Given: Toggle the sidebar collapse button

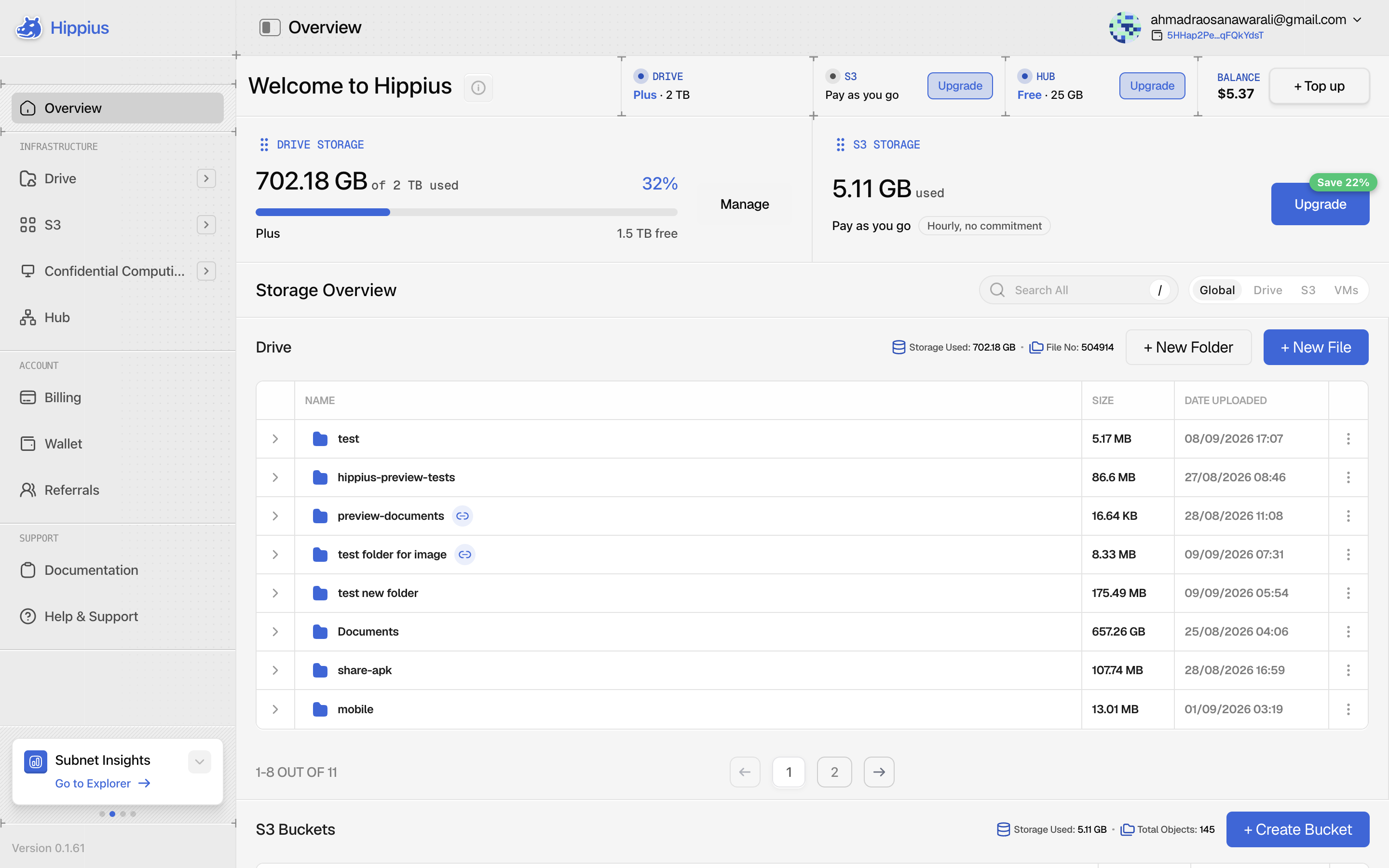Looking at the screenshot, I should pyautogui.click(x=270, y=27).
